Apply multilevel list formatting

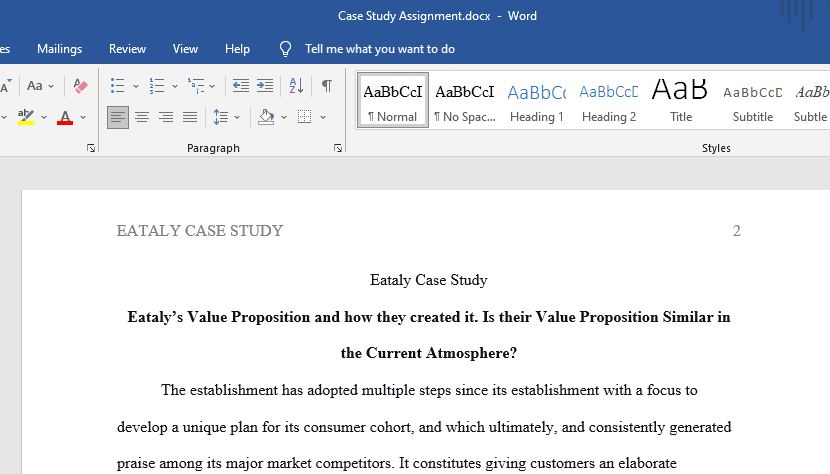click(196, 85)
